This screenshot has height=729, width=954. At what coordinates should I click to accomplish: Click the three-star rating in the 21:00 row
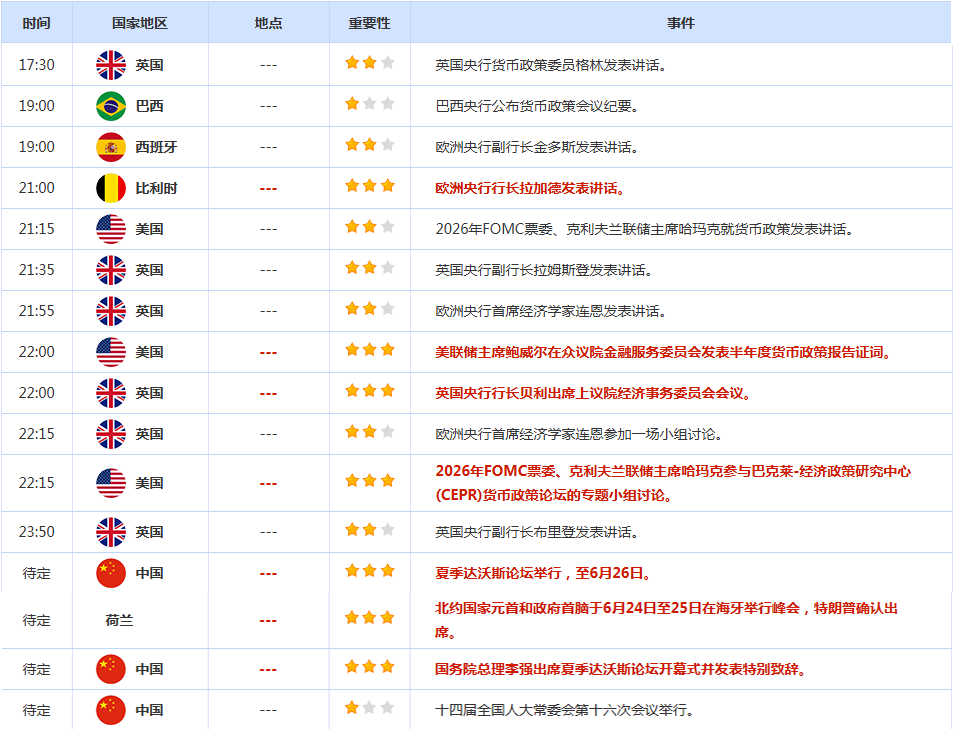[369, 186]
